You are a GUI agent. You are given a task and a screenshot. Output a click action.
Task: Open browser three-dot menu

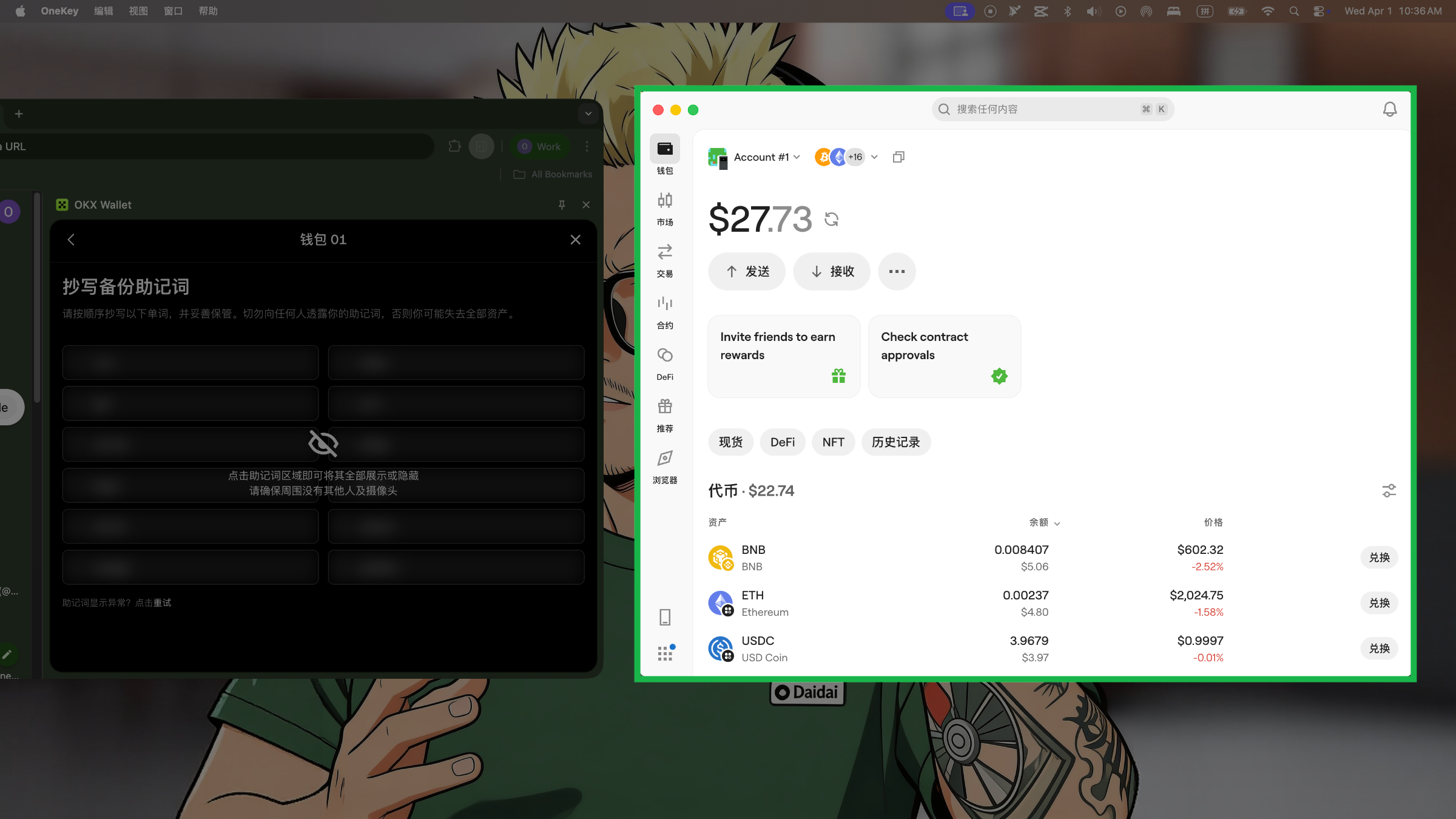point(587,146)
